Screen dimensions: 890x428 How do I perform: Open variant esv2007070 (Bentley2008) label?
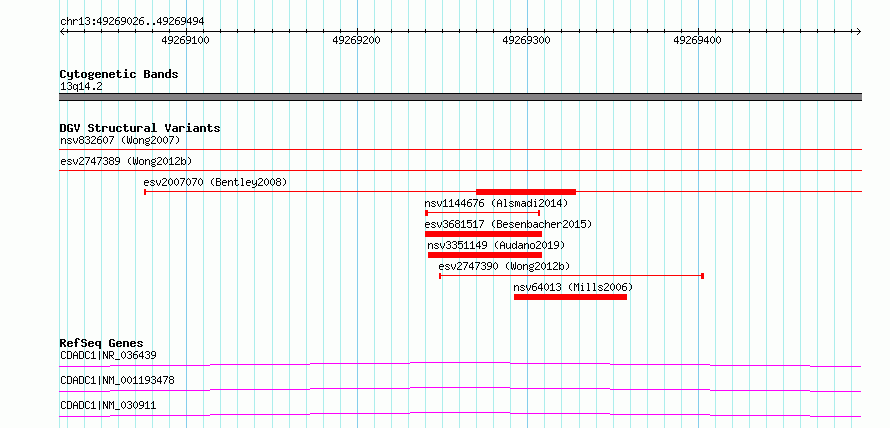[x=216, y=182]
